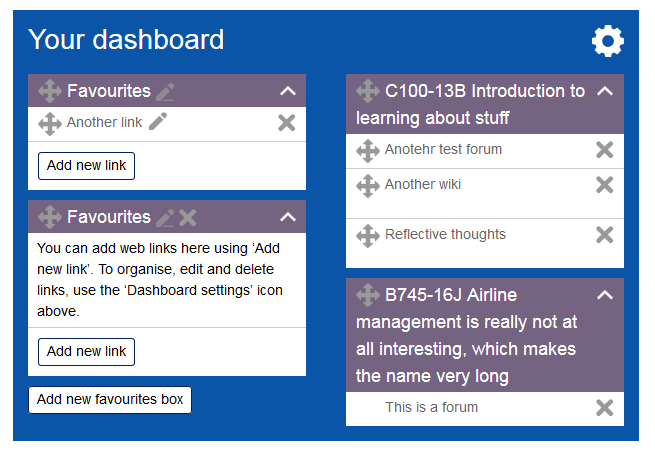The height and width of the screenshot is (453, 655).
Task: Click Add new link in first Favourites
Action: coord(86,166)
